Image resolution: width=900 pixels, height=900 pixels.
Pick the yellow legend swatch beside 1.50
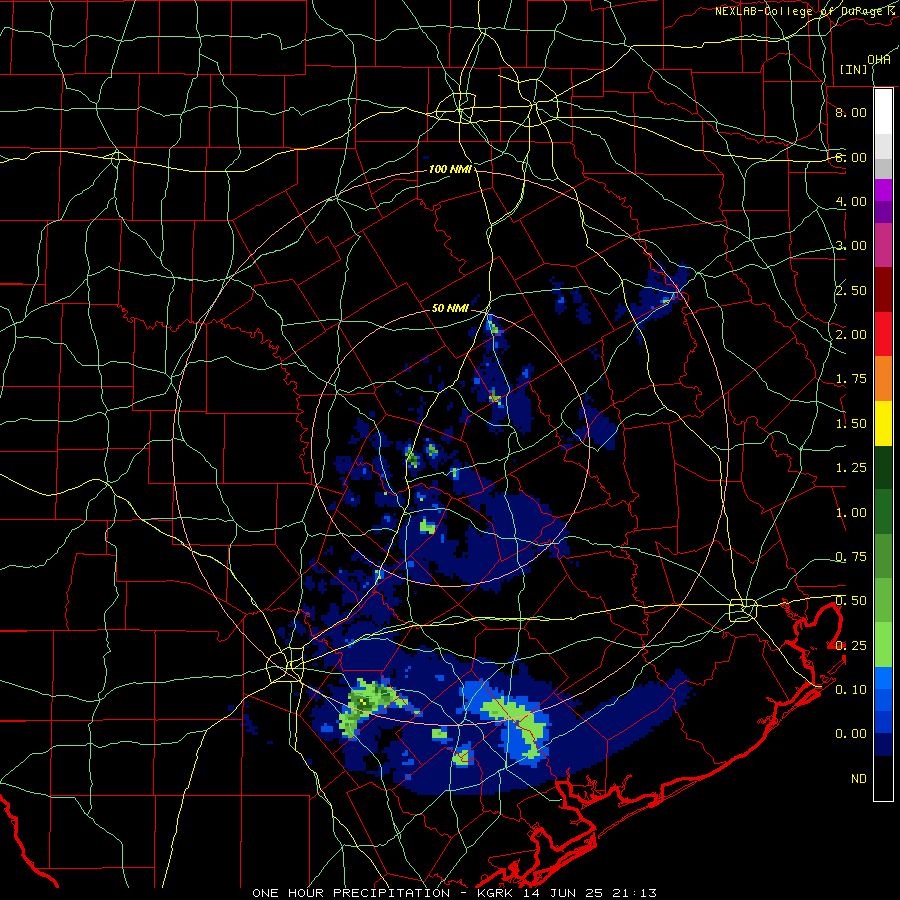883,424
